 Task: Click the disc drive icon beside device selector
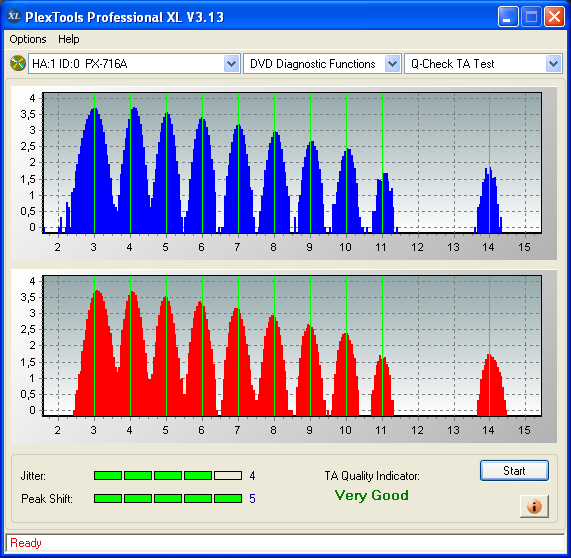click(x=17, y=63)
